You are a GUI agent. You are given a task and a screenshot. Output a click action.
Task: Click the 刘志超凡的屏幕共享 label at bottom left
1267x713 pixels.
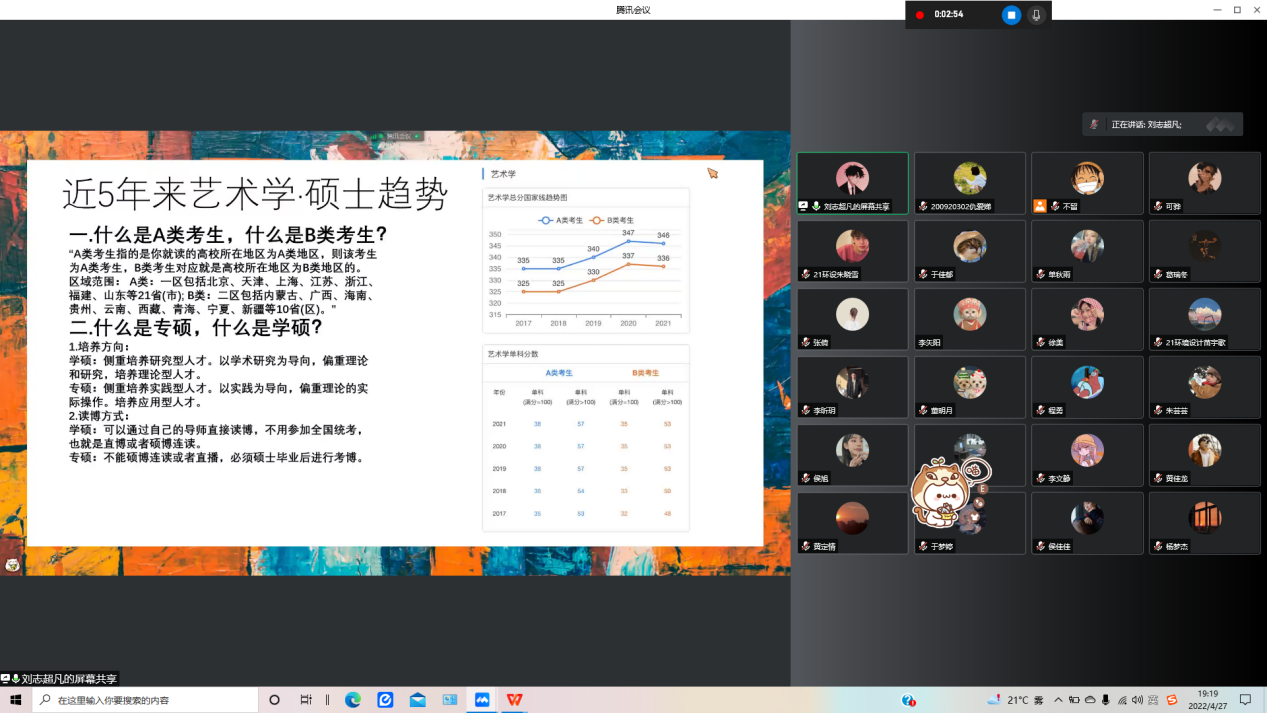click(x=62, y=677)
